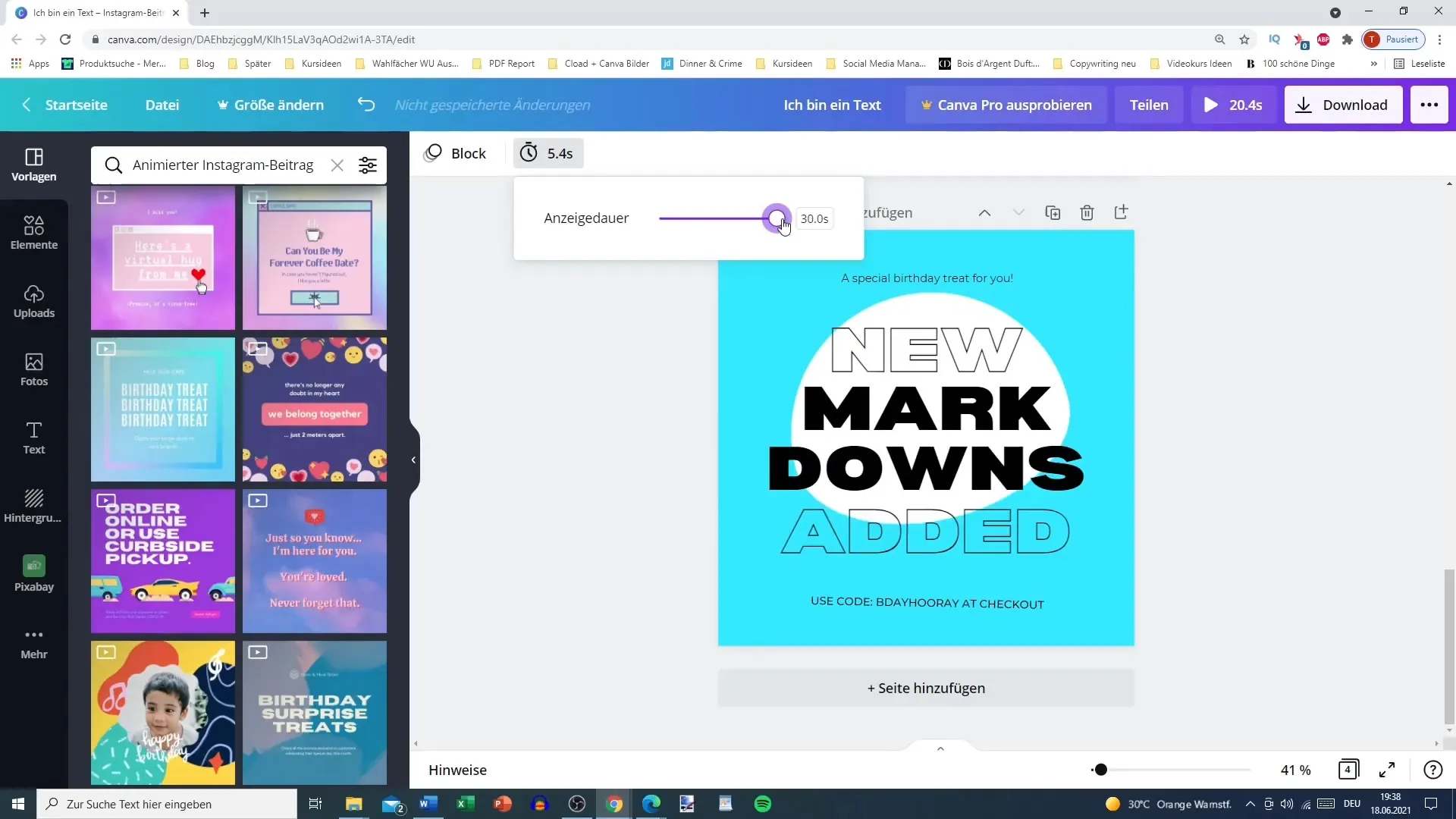Open the Uploads sidebar panel
This screenshot has width=1456, height=819.
[x=34, y=302]
